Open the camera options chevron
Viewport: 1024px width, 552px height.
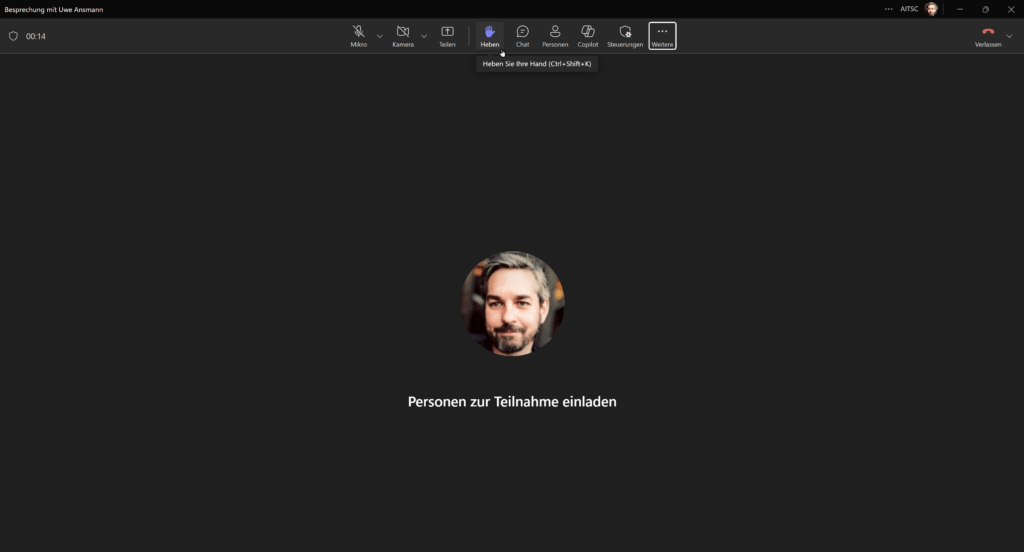coord(424,36)
